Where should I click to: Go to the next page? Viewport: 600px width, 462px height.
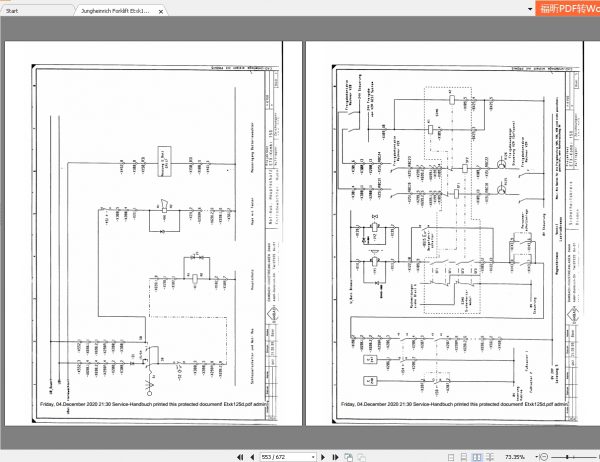click(x=323, y=457)
